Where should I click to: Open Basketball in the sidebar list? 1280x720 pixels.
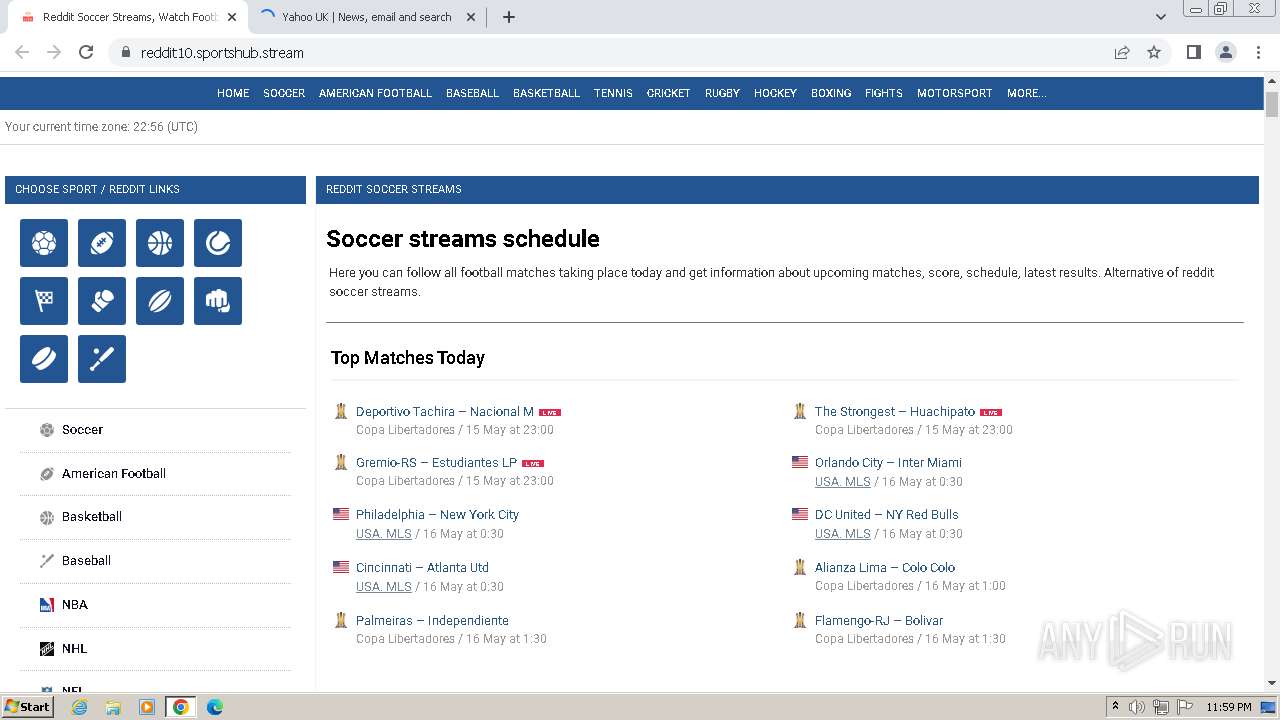pos(92,517)
